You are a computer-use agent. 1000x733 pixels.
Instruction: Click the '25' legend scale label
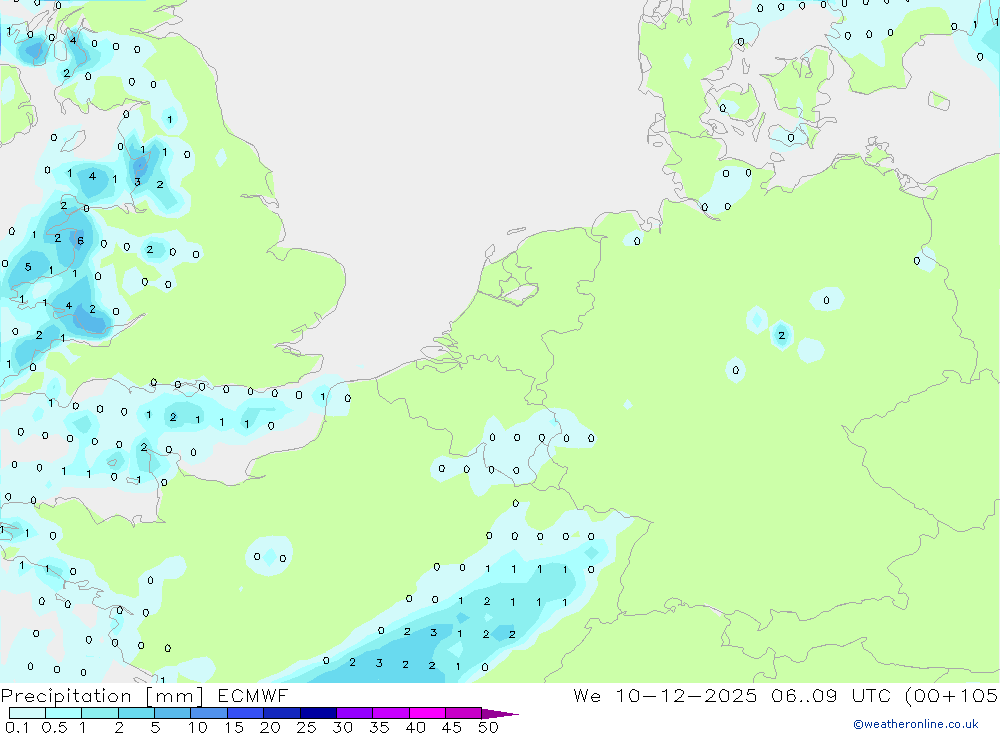tap(307, 727)
